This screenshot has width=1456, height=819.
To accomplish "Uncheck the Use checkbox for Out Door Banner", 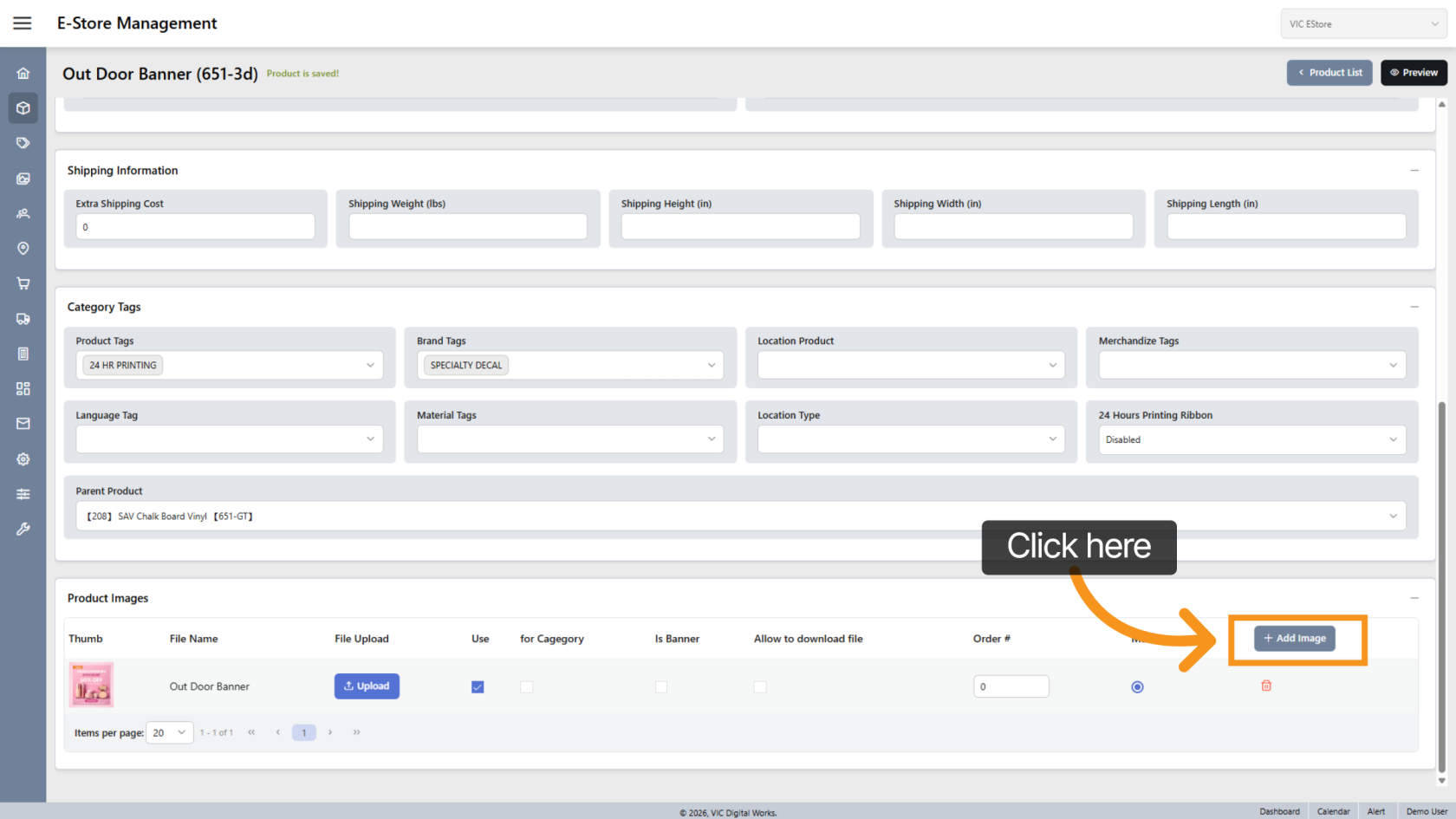I will 478,687.
